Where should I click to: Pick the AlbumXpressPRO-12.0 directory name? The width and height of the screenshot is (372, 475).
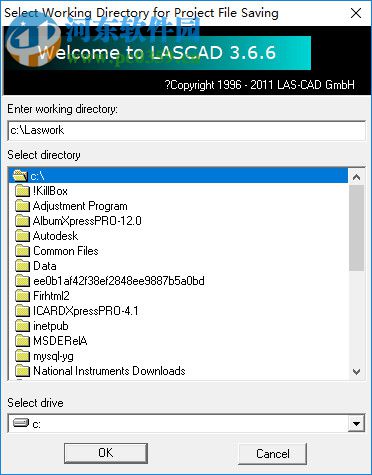tap(87, 221)
